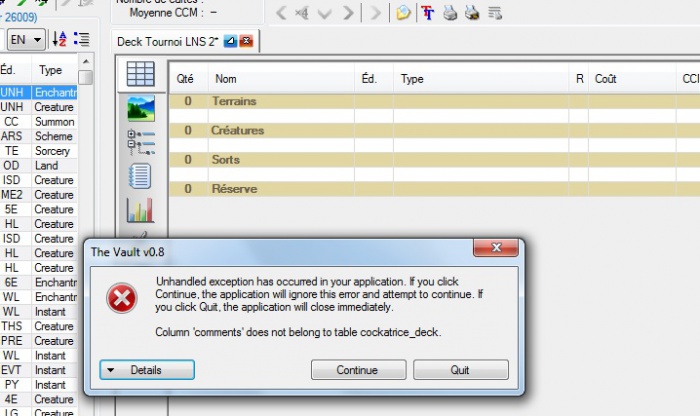
Task: Click the Continue button in error dialog
Action: pyautogui.click(x=358, y=370)
